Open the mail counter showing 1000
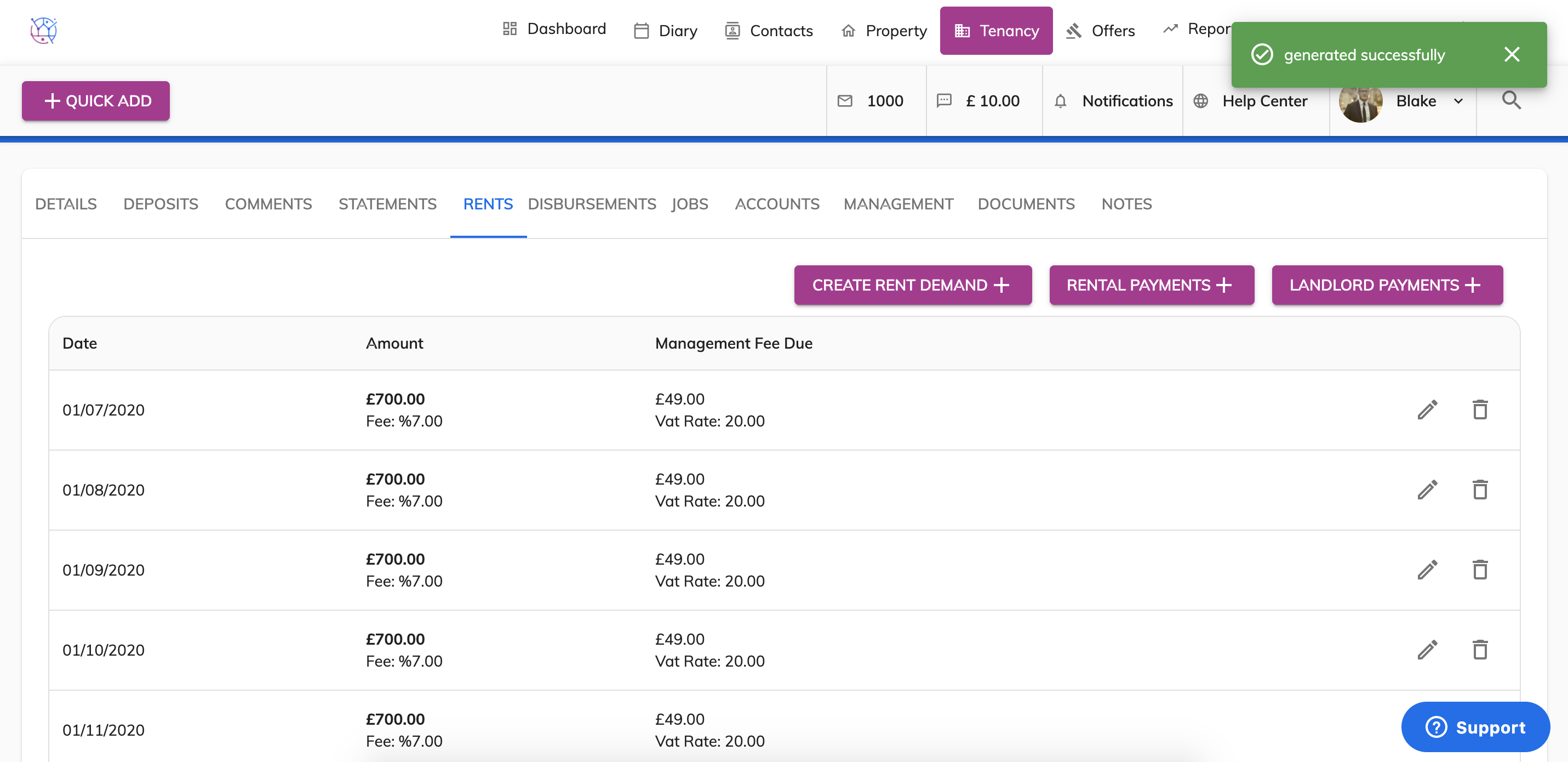 871,101
